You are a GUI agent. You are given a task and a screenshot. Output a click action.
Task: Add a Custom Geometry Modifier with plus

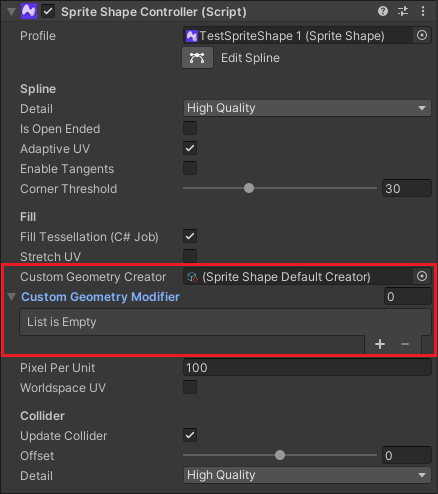(380, 344)
